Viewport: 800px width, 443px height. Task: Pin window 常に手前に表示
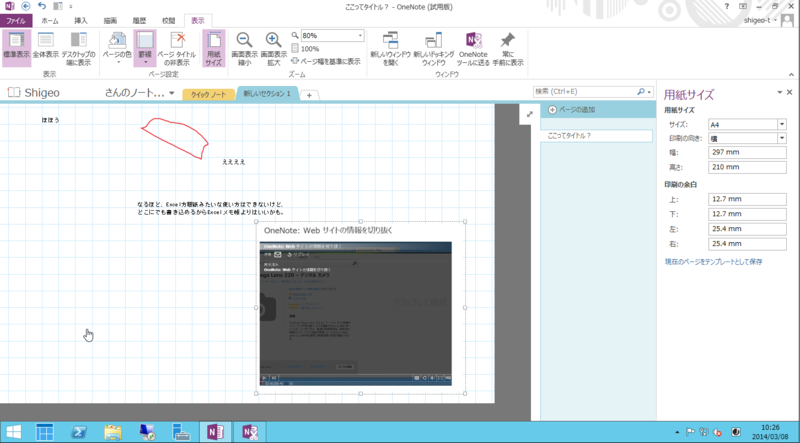point(508,48)
